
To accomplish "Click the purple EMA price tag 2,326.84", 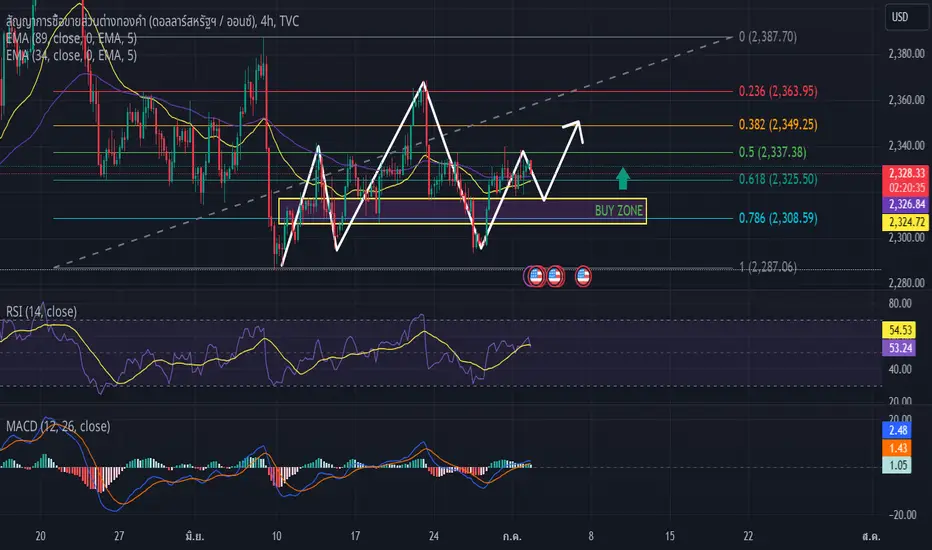I will (906, 205).
